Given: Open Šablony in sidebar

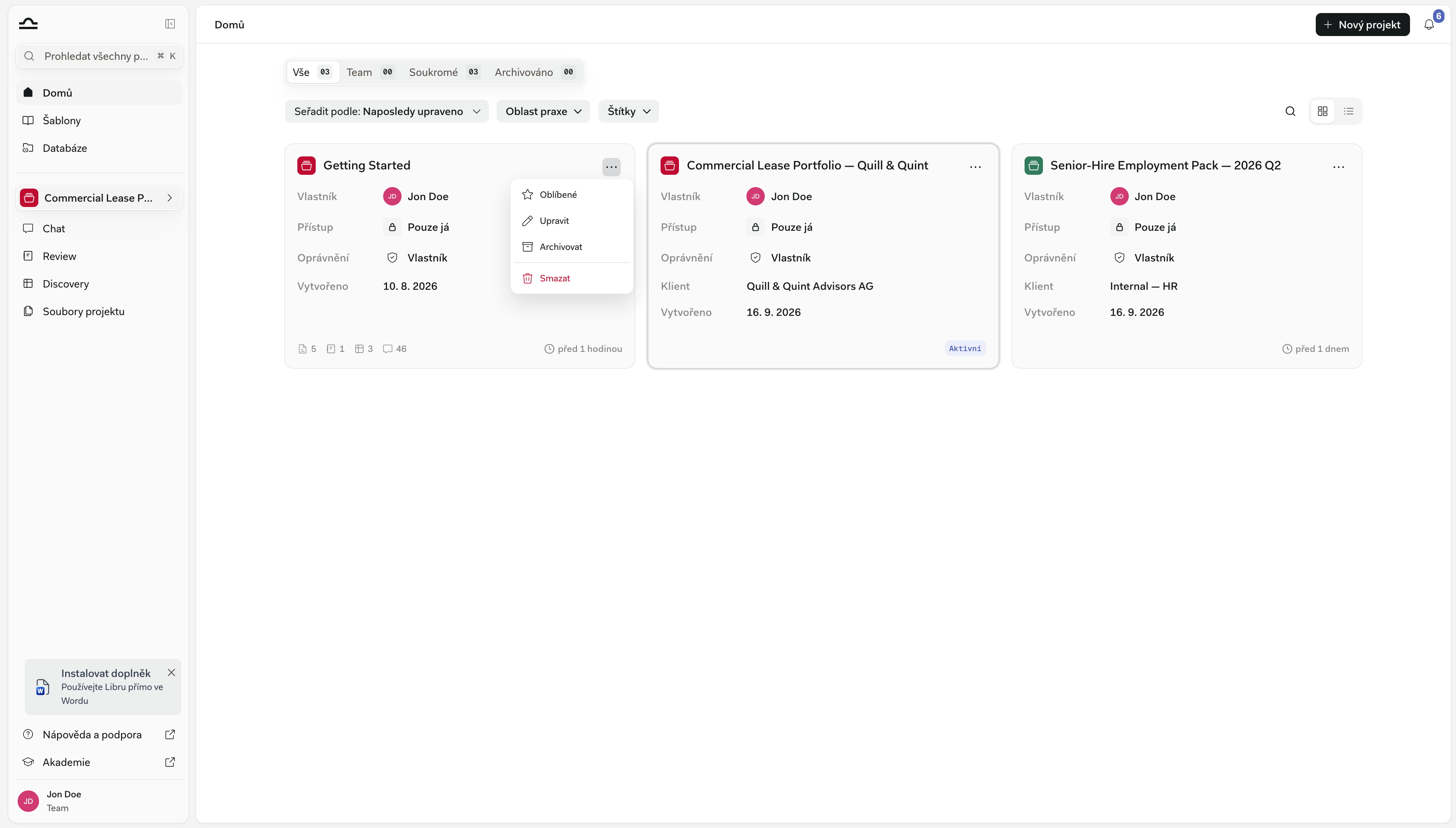Looking at the screenshot, I should (x=99, y=121).
